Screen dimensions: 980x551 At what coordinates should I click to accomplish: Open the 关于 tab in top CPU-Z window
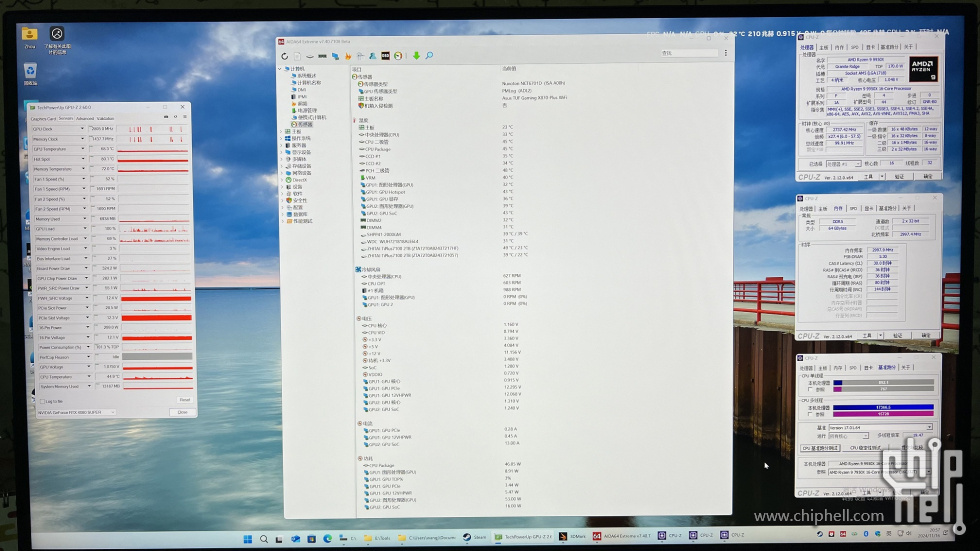(908, 47)
